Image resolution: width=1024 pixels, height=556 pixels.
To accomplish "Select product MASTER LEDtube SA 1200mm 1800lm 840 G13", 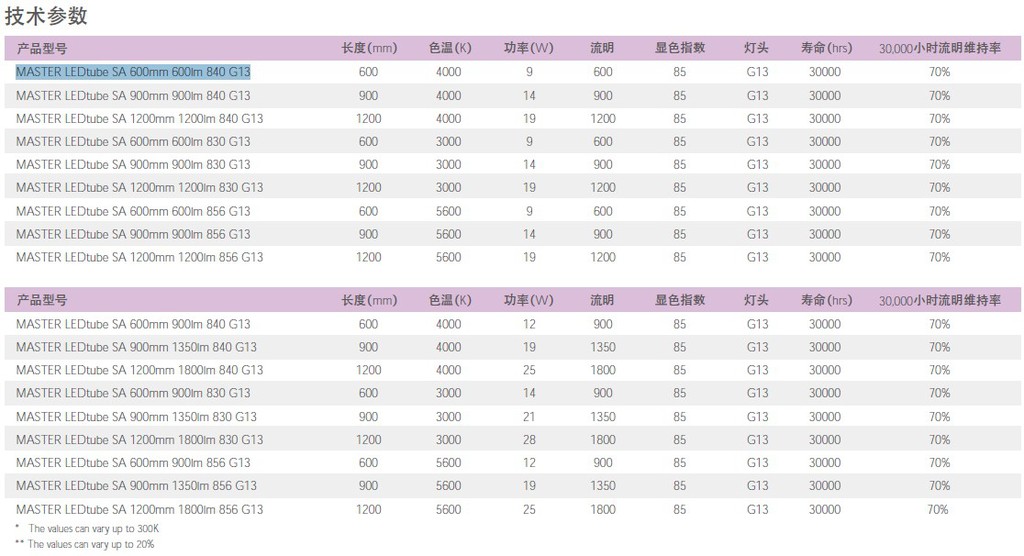I will (x=139, y=370).
